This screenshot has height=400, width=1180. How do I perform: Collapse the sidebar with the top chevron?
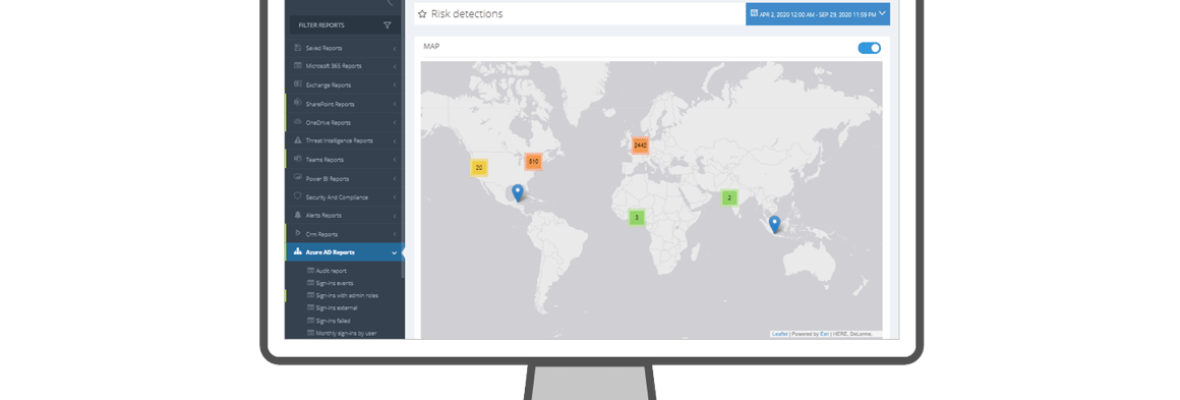(389, 3)
